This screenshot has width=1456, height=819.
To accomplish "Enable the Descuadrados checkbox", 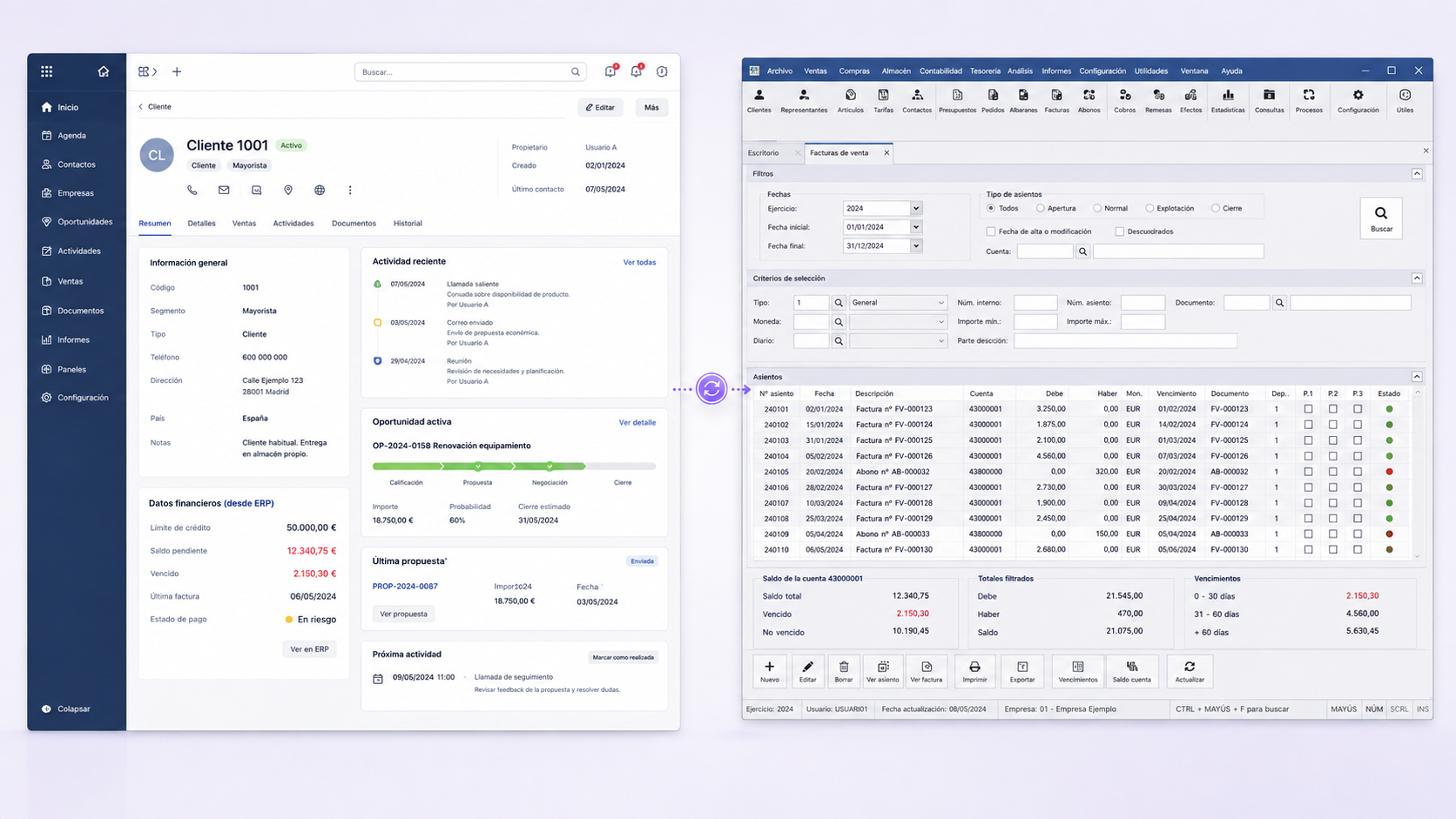I will pyautogui.click(x=1120, y=232).
